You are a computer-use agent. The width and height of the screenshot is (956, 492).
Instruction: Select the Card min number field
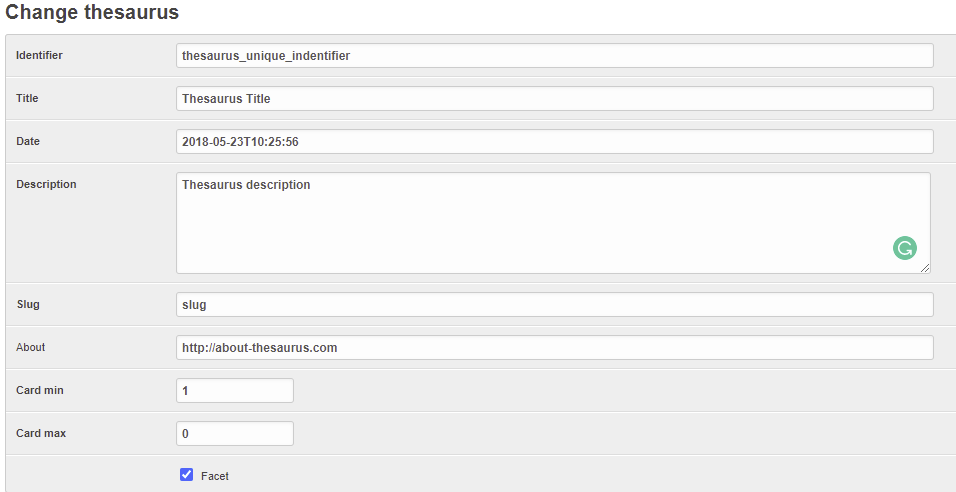pyautogui.click(x=235, y=390)
